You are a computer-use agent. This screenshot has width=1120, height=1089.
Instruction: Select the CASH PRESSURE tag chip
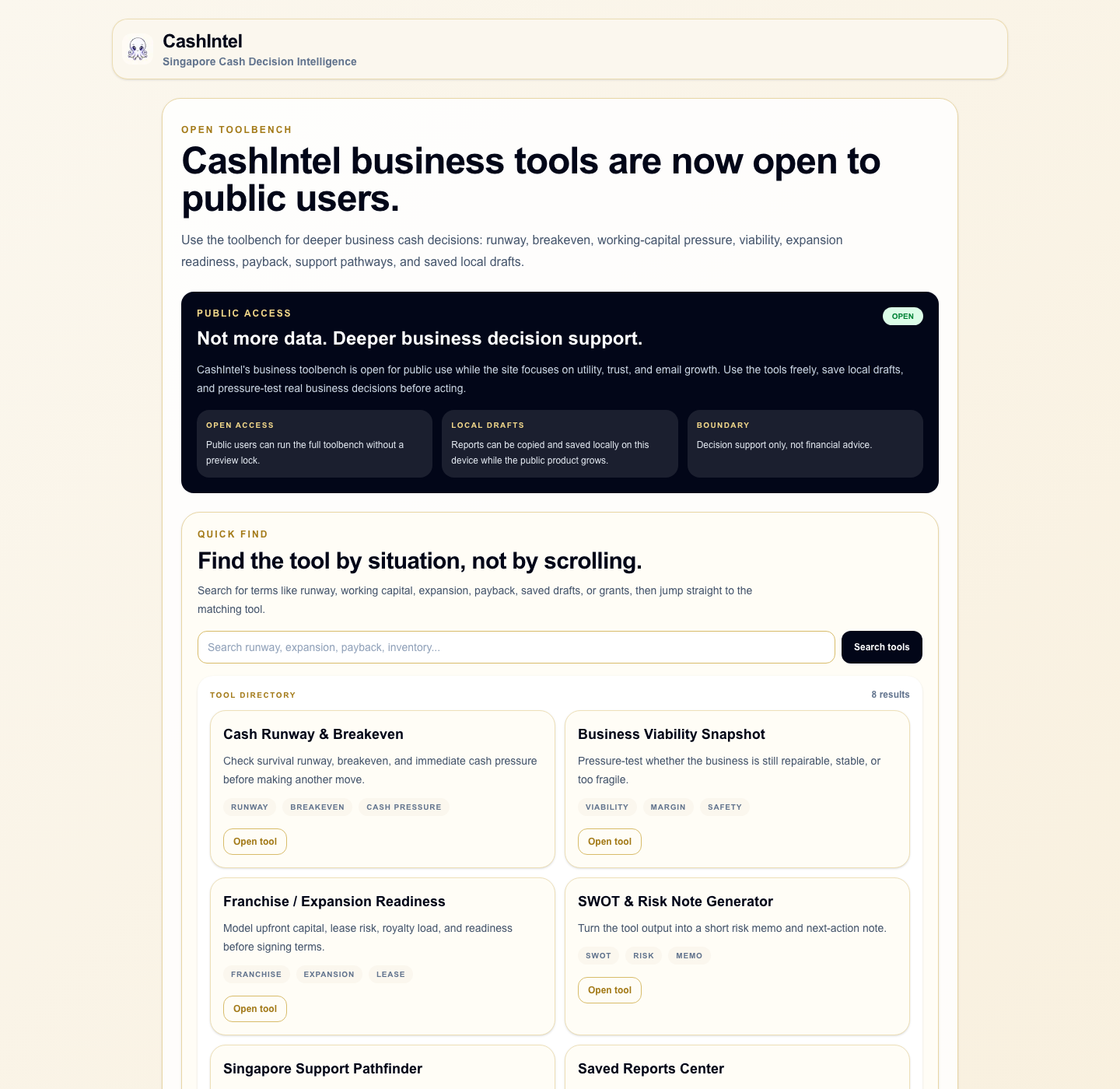404,807
